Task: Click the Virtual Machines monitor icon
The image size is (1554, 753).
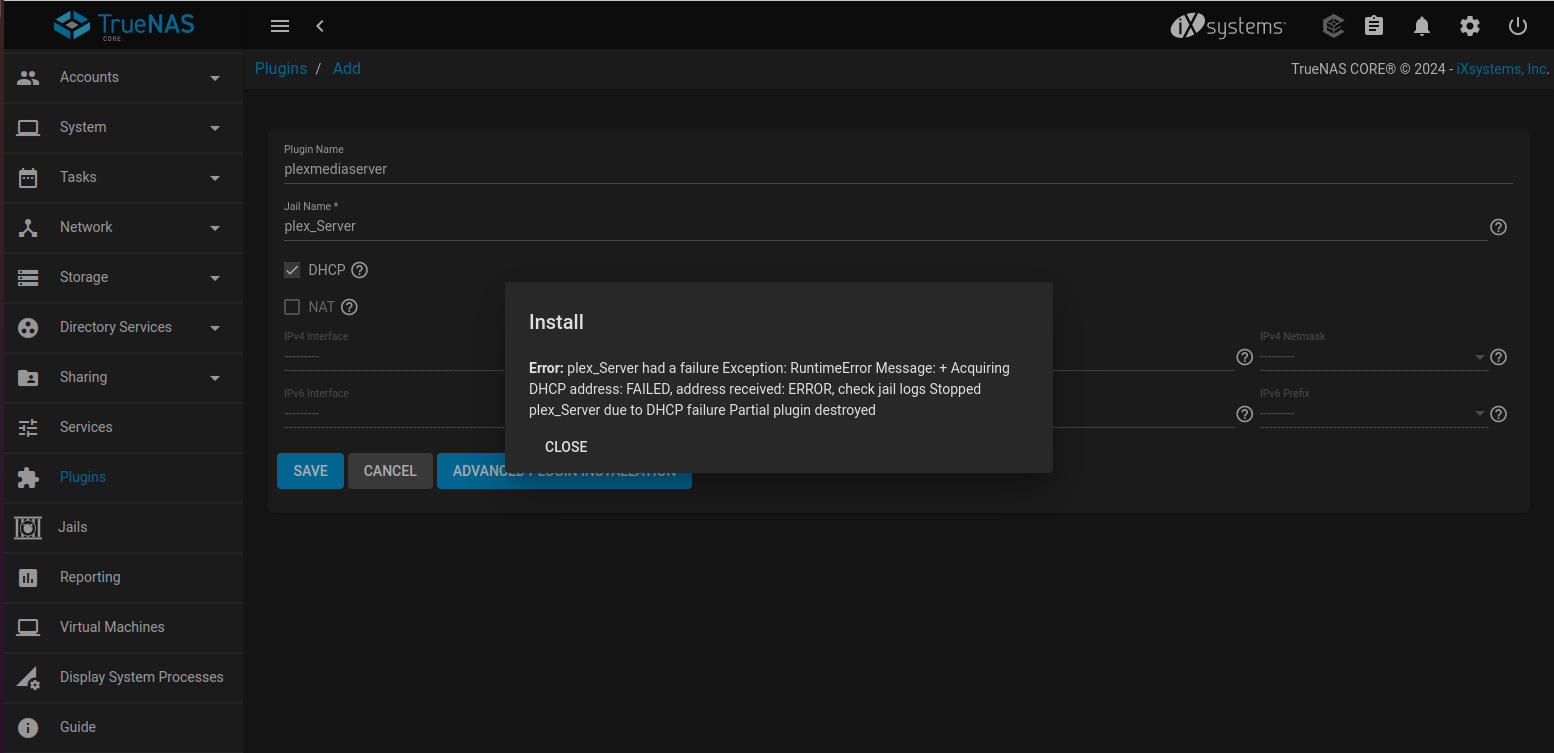Action: [x=28, y=627]
